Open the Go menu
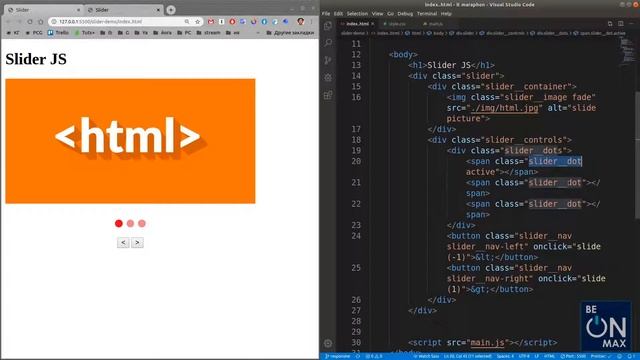640x360 pixels. pyautogui.click(x=390, y=14)
